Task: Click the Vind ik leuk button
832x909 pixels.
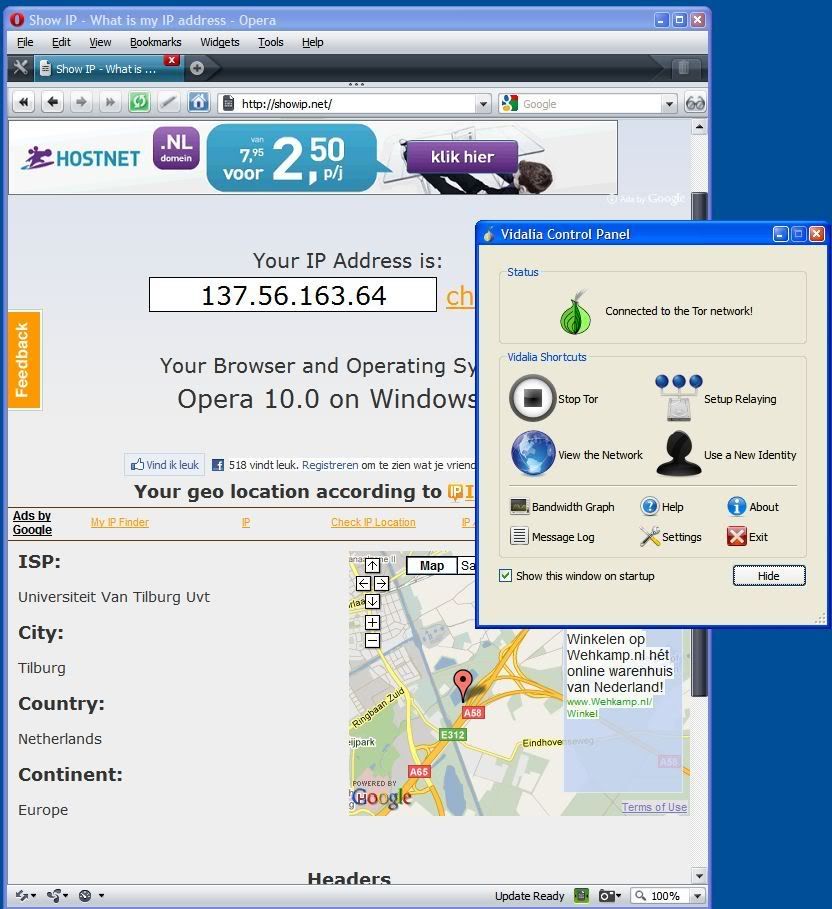Action: point(165,465)
